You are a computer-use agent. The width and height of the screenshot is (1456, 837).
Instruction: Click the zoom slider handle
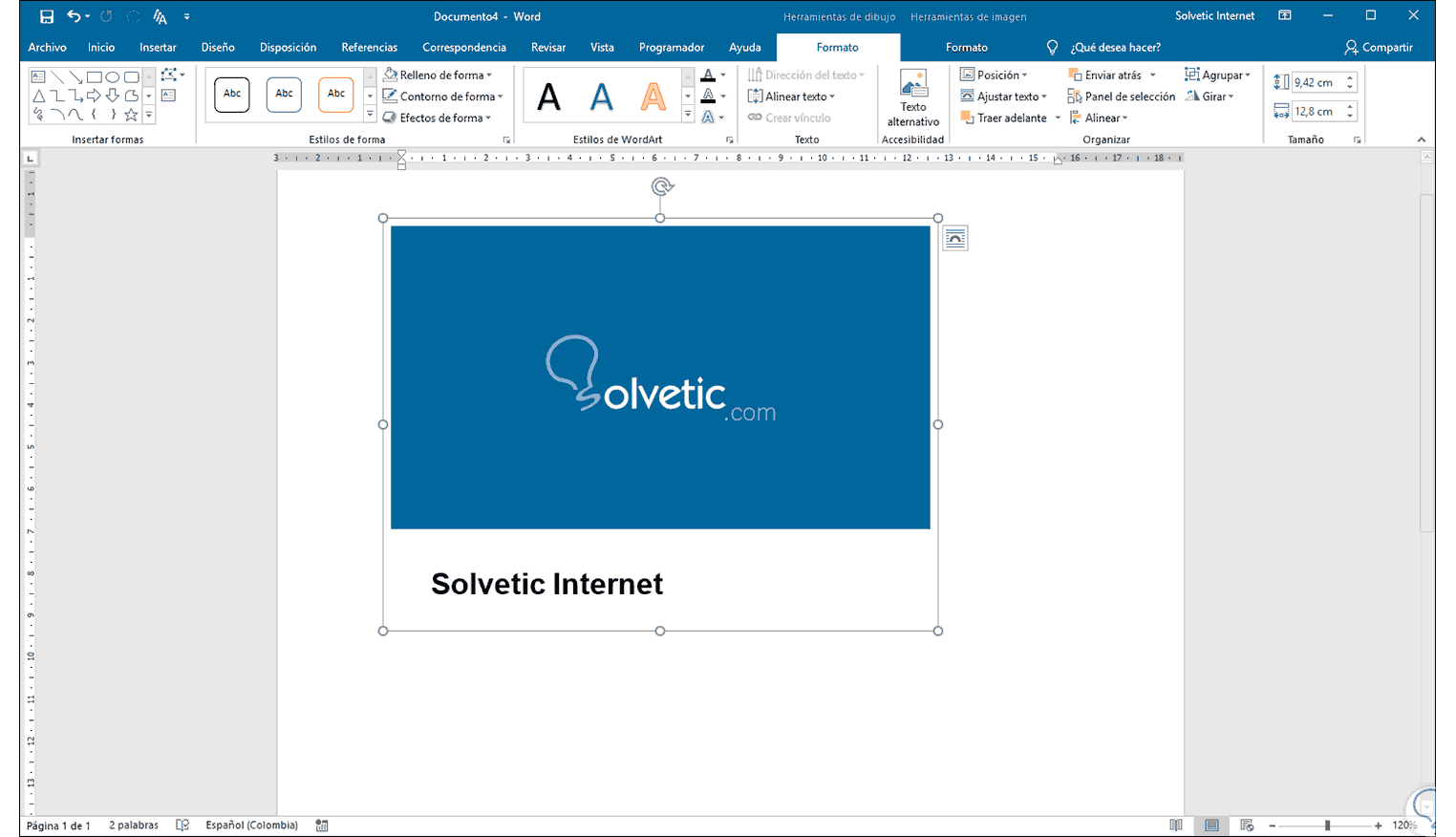[1327, 826]
